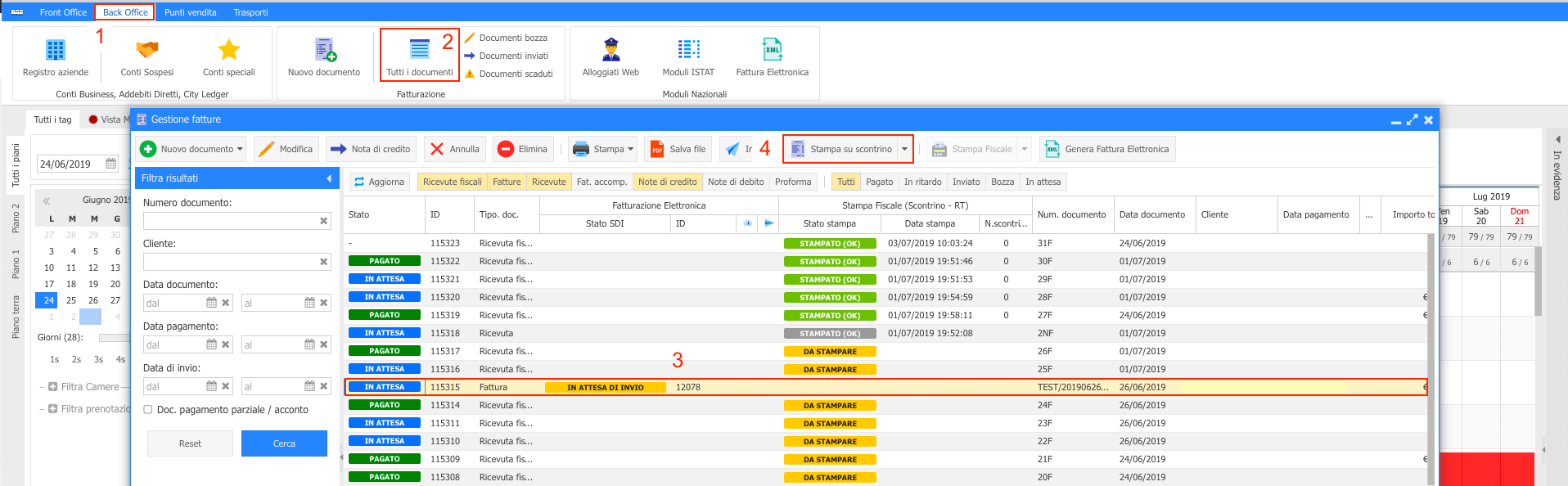Save document with Salva file PDF button
Viewport: 1568px width, 486px height.
pyautogui.click(x=678, y=149)
